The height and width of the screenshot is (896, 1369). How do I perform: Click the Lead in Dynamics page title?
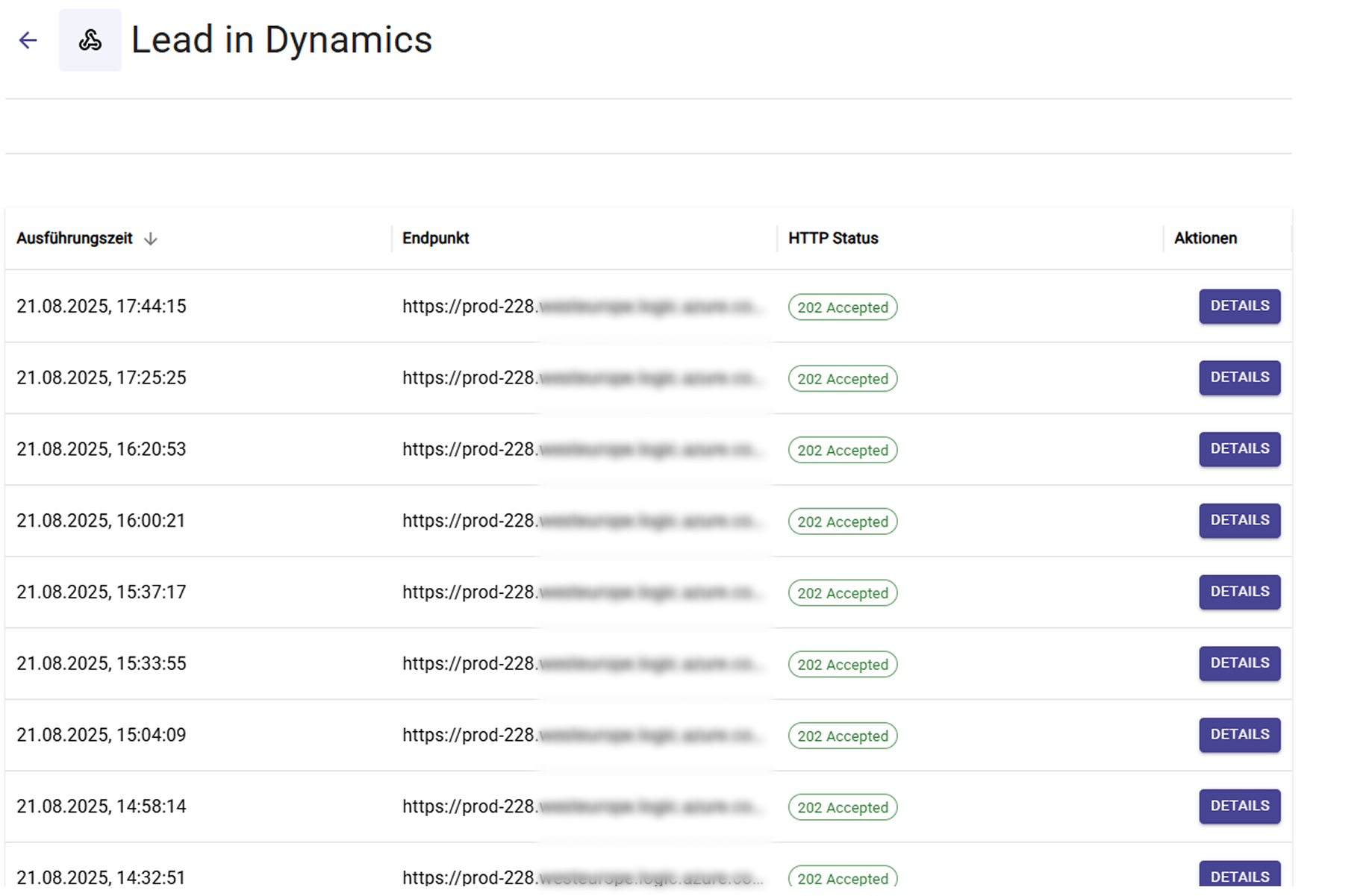pyautogui.click(x=281, y=40)
